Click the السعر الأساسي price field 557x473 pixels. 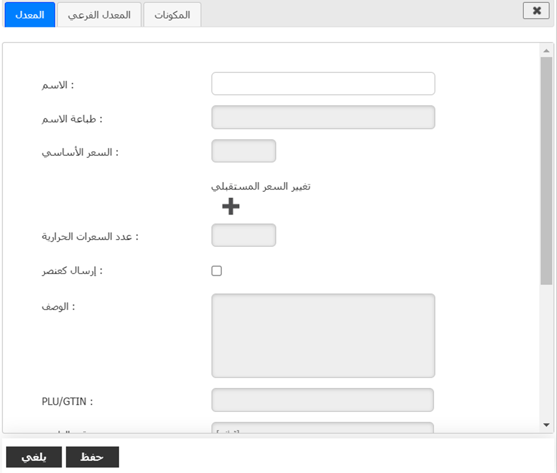click(244, 151)
